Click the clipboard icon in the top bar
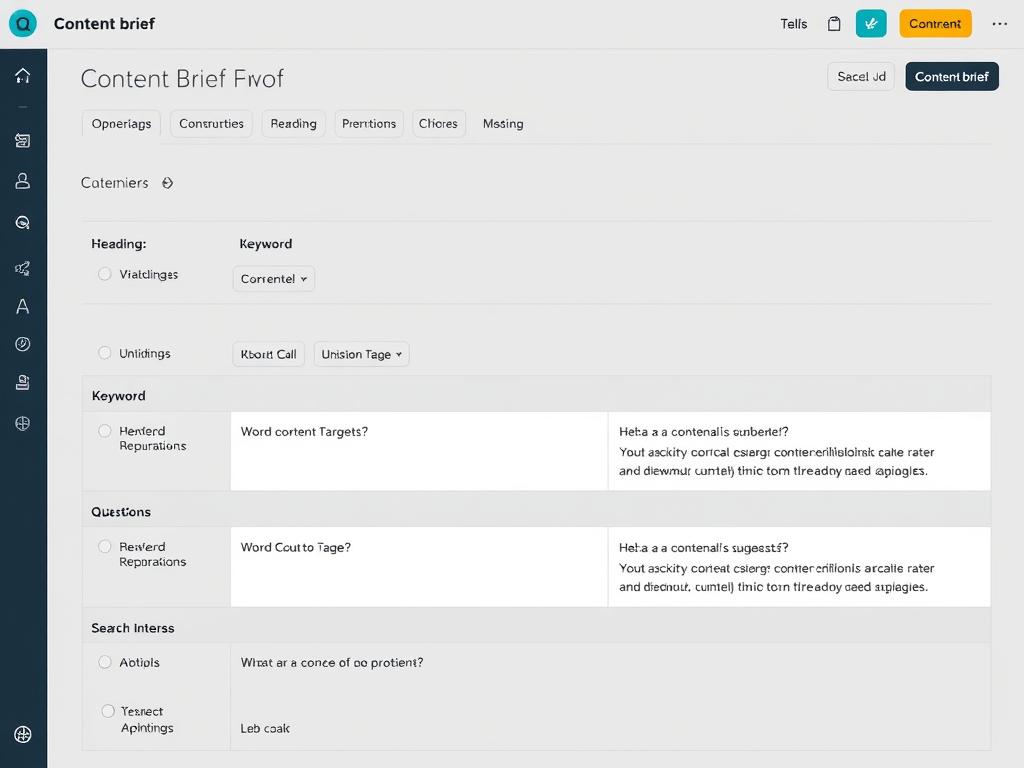 pos(835,23)
